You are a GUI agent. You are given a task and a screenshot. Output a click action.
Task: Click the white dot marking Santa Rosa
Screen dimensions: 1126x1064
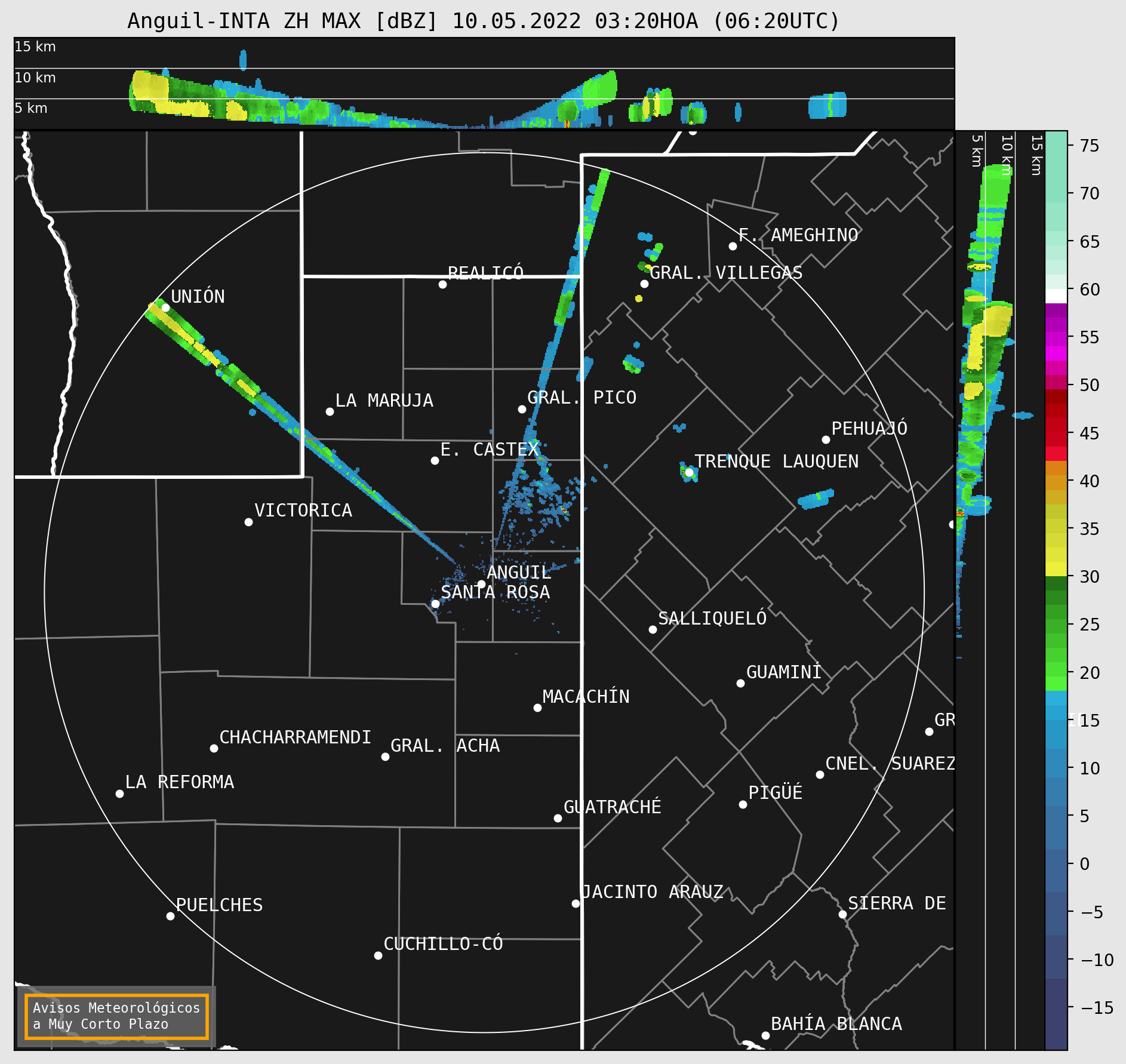click(x=435, y=604)
